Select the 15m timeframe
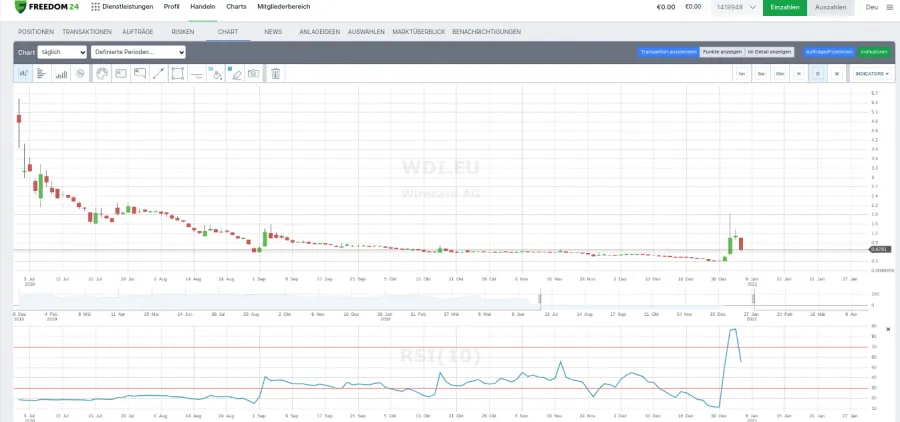The width and height of the screenshot is (900, 422). click(780, 73)
